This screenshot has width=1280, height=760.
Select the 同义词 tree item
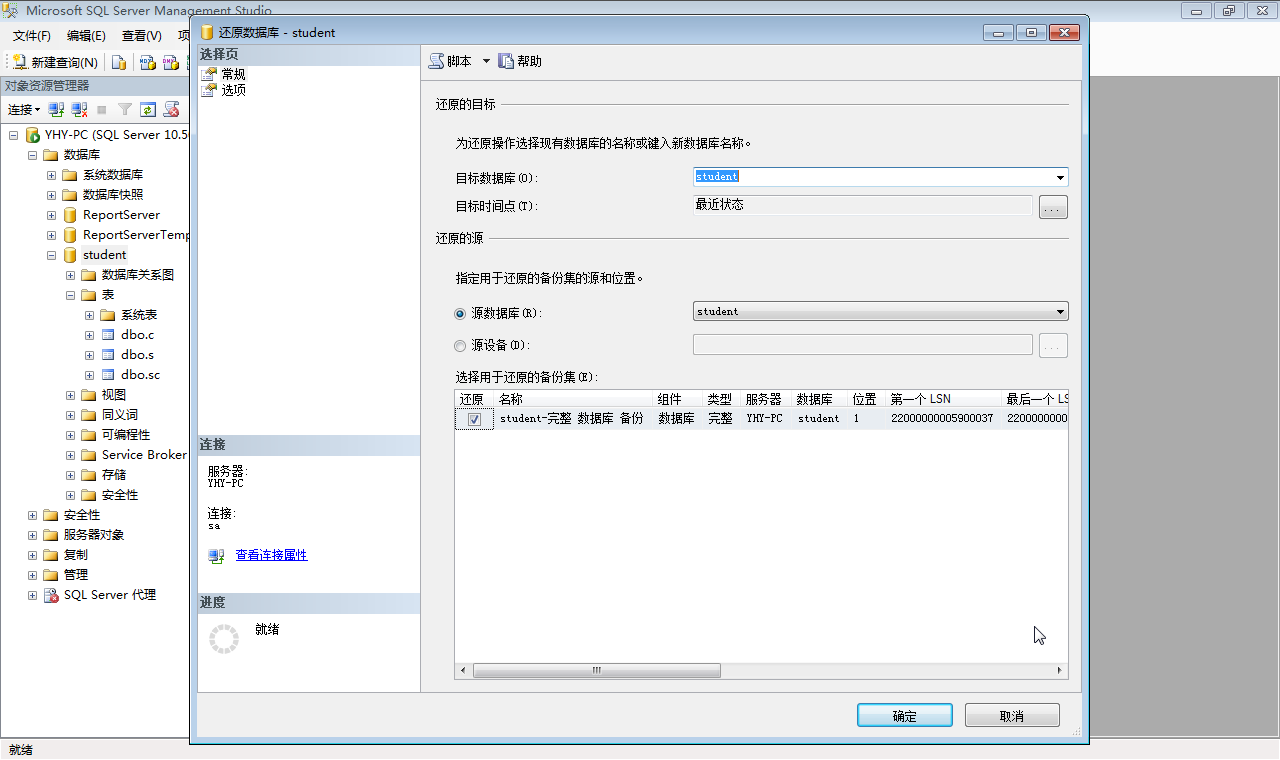[x=120, y=415]
